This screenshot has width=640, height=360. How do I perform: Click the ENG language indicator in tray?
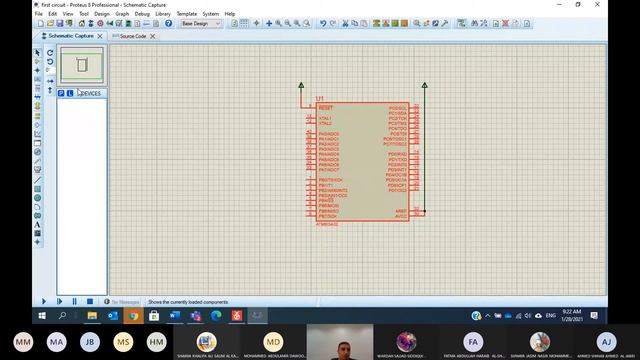[551, 316]
